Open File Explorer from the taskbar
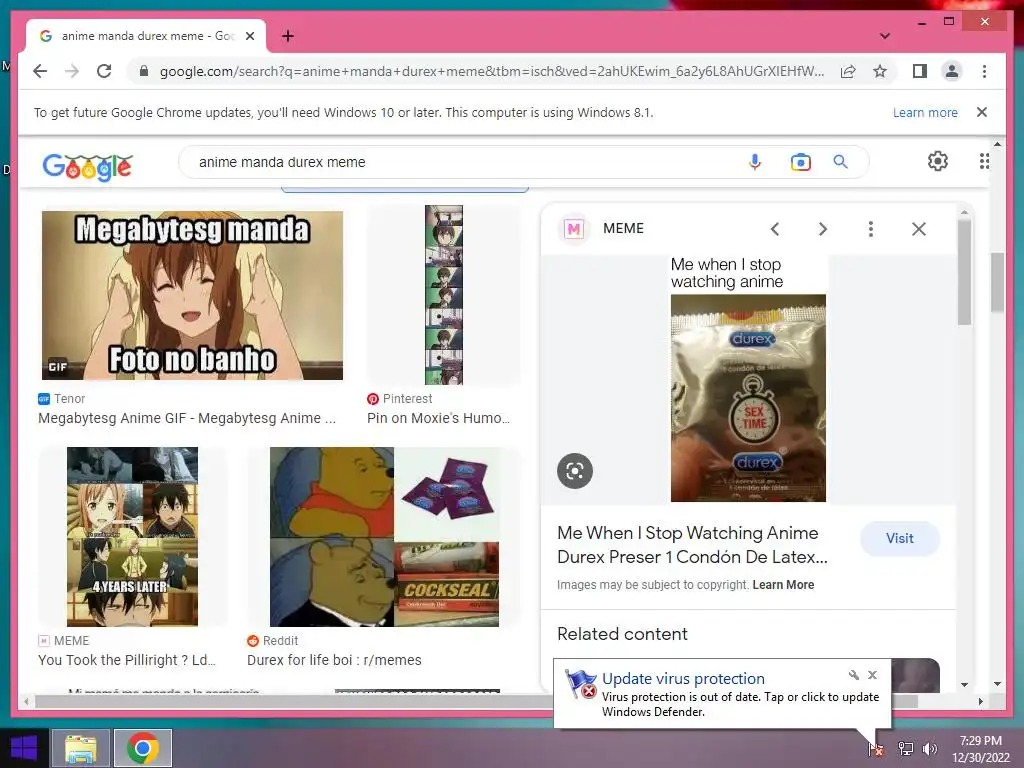This screenshot has width=1024, height=768. pyautogui.click(x=80, y=748)
